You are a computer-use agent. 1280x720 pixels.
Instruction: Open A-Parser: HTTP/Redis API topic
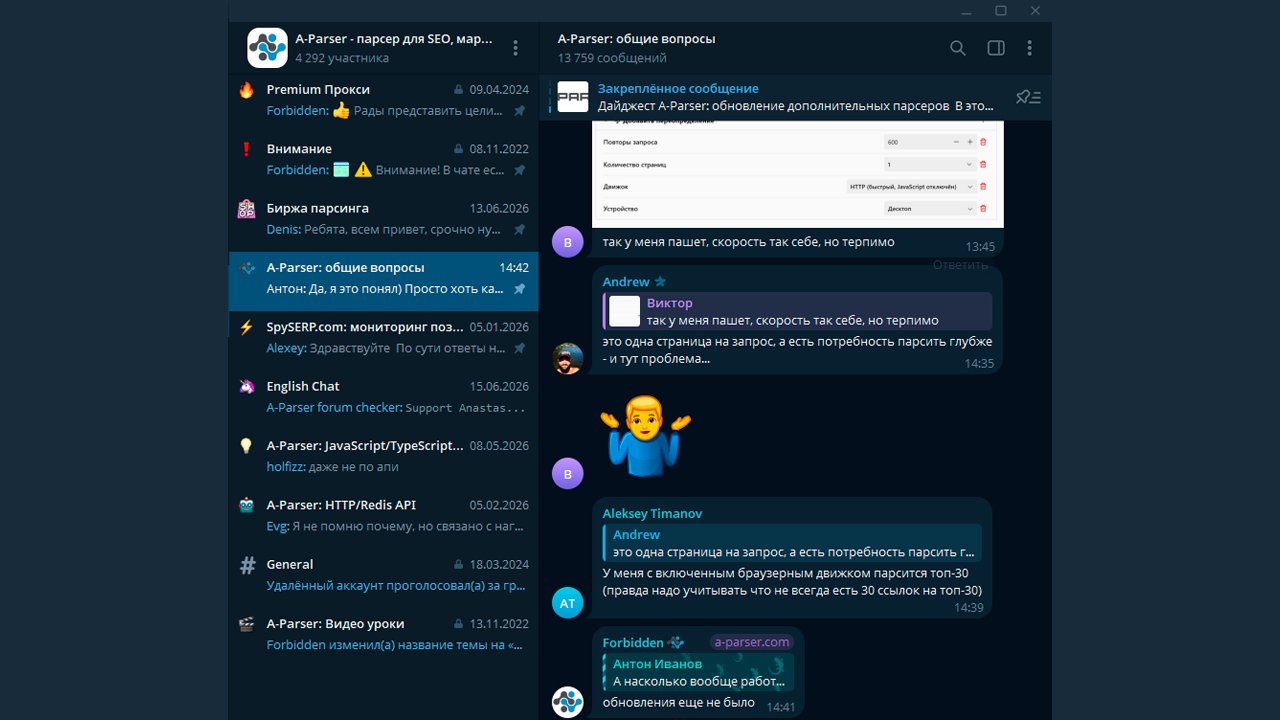(x=383, y=515)
